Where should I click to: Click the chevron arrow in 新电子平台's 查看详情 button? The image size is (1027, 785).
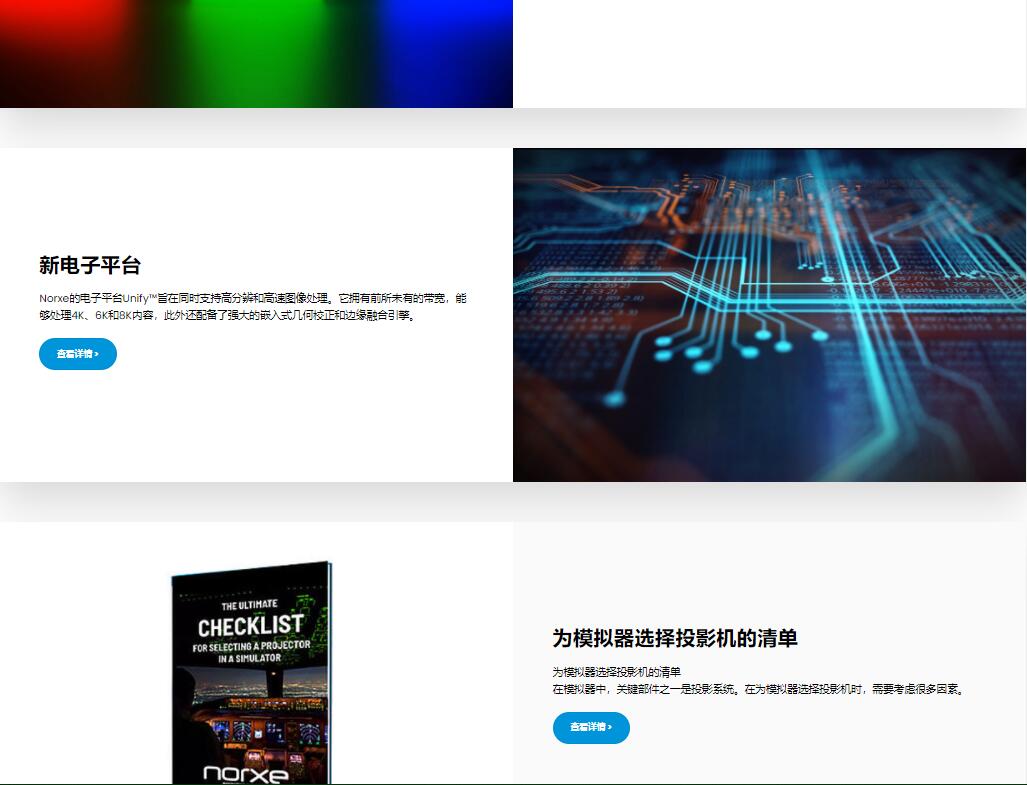click(x=97, y=354)
